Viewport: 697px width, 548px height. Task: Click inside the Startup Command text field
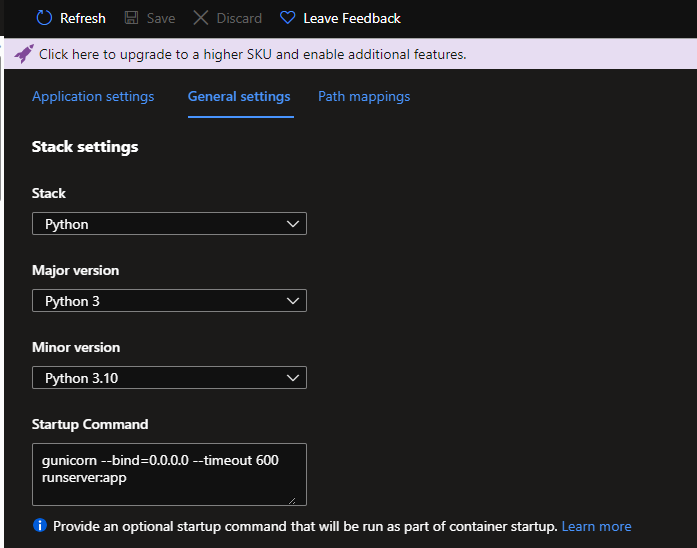pos(169,474)
